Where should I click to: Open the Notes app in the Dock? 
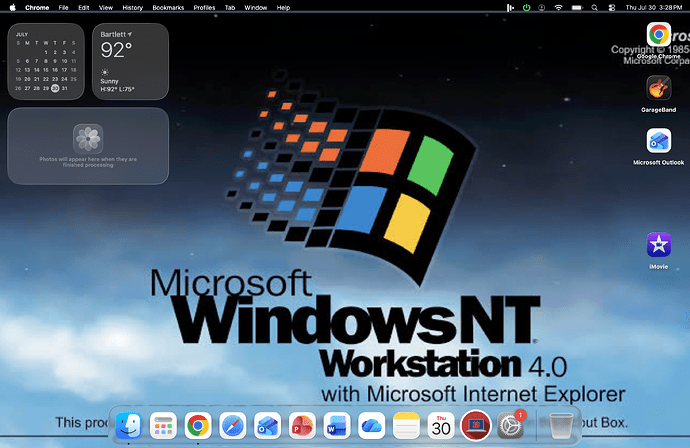coord(406,426)
